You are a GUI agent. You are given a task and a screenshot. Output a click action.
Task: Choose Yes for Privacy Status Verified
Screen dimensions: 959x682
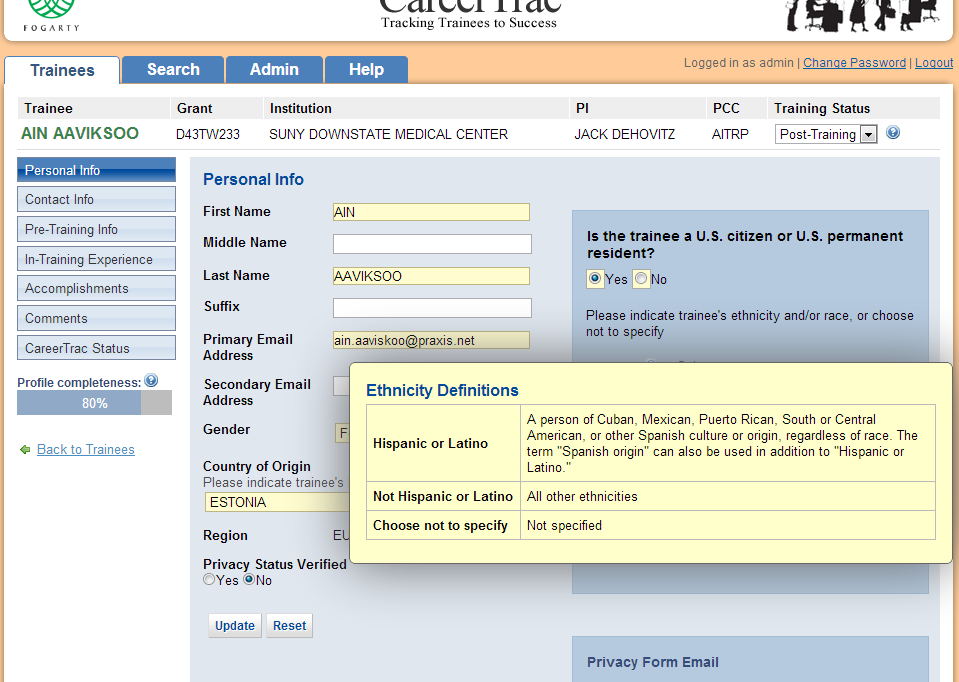[209, 579]
